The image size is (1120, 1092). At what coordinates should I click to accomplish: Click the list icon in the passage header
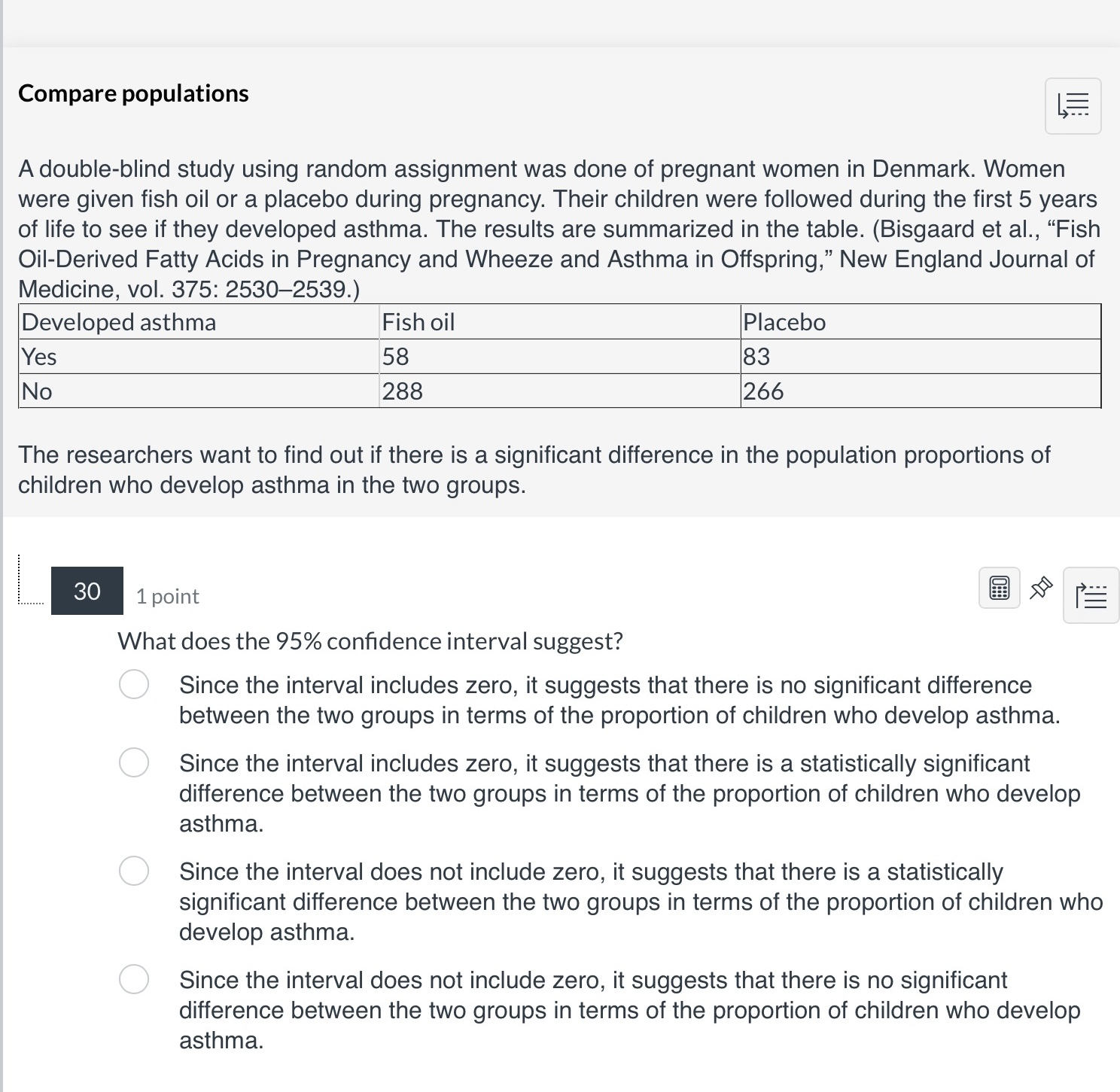1072,106
